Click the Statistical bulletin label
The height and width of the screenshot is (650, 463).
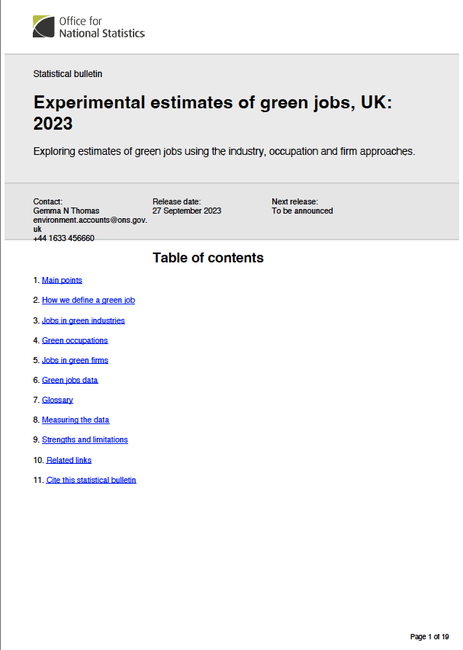[x=68, y=74]
